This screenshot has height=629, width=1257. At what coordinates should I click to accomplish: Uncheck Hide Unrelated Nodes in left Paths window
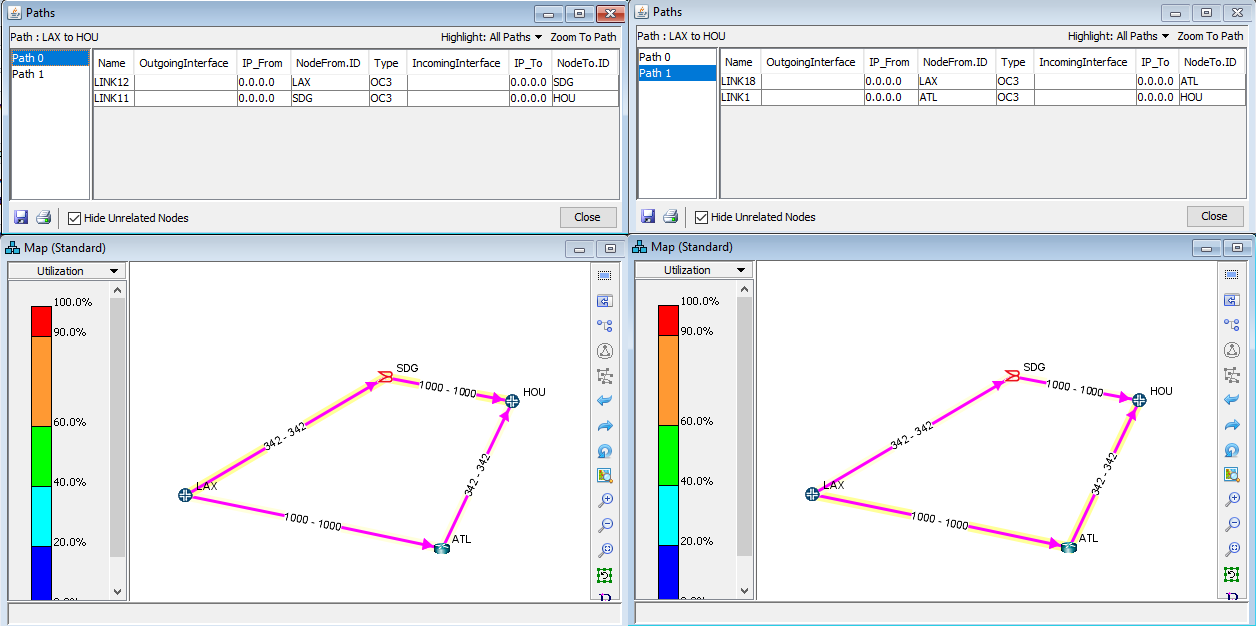pos(74,218)
